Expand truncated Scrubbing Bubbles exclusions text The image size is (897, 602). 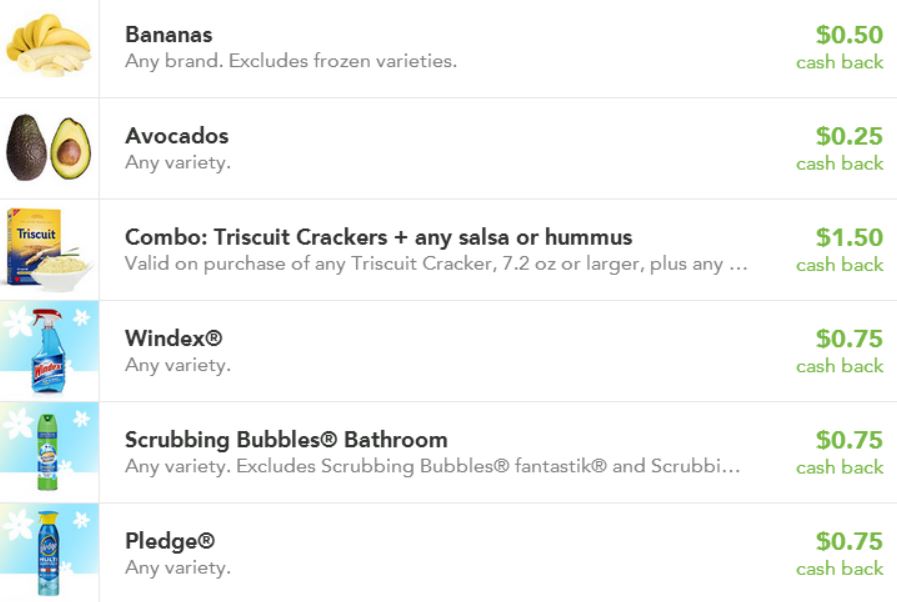pyautogui.click(x=432, y=466)
